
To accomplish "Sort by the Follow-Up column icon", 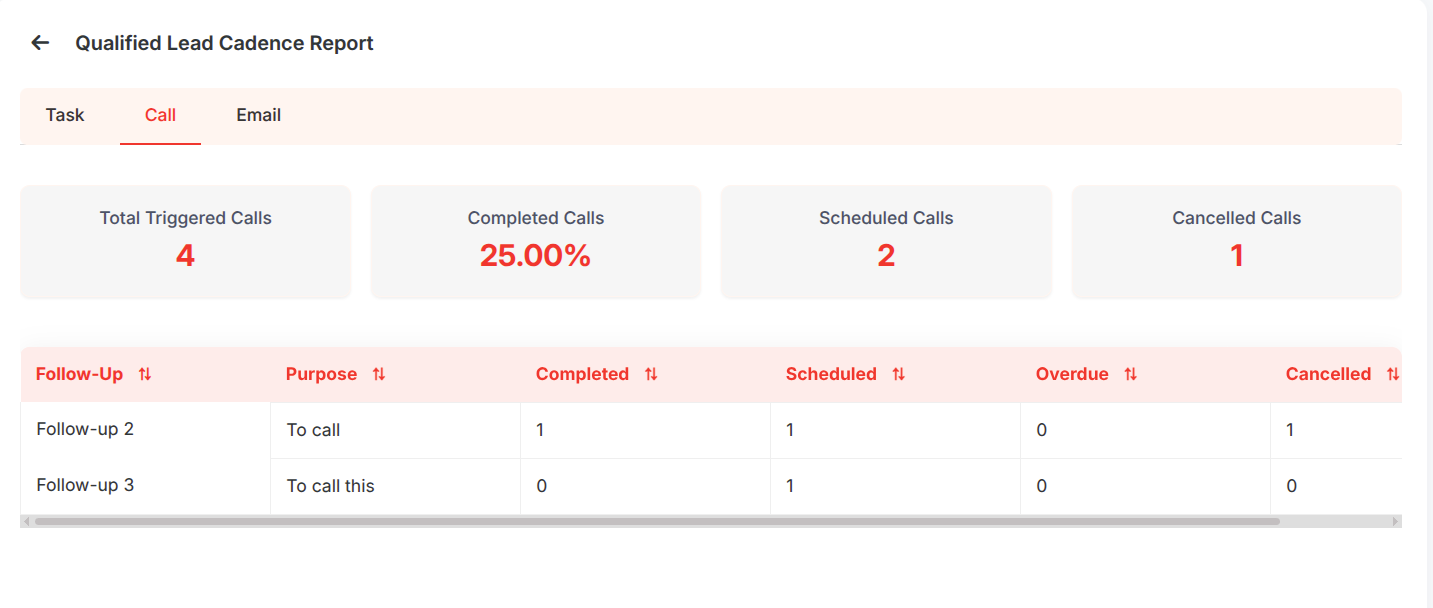I will [145, 374].
